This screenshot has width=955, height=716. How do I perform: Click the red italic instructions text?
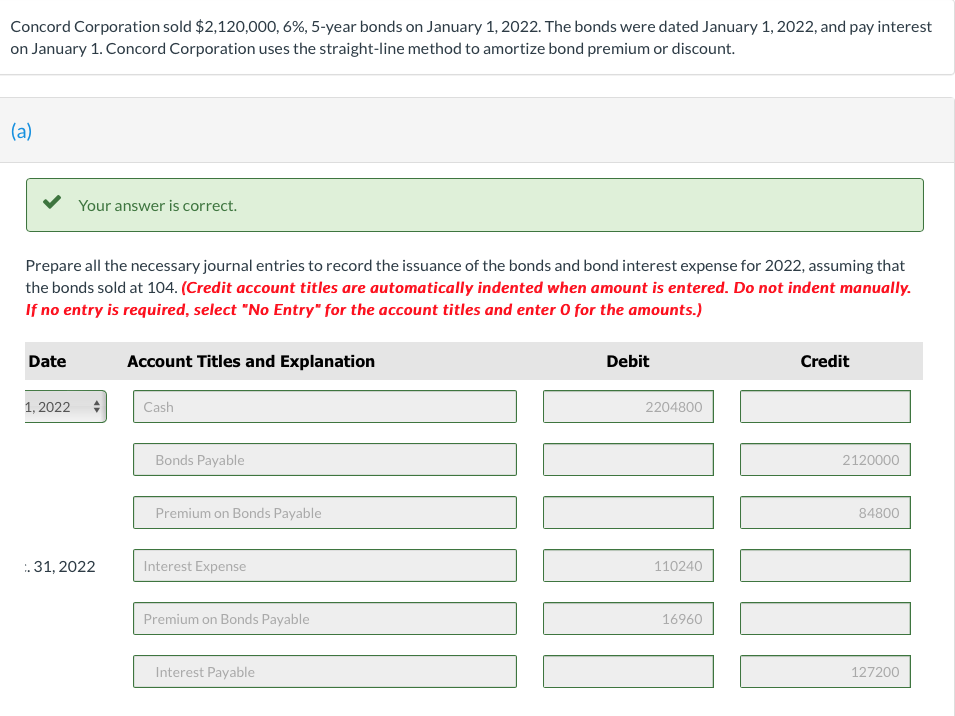pos(468,298)
